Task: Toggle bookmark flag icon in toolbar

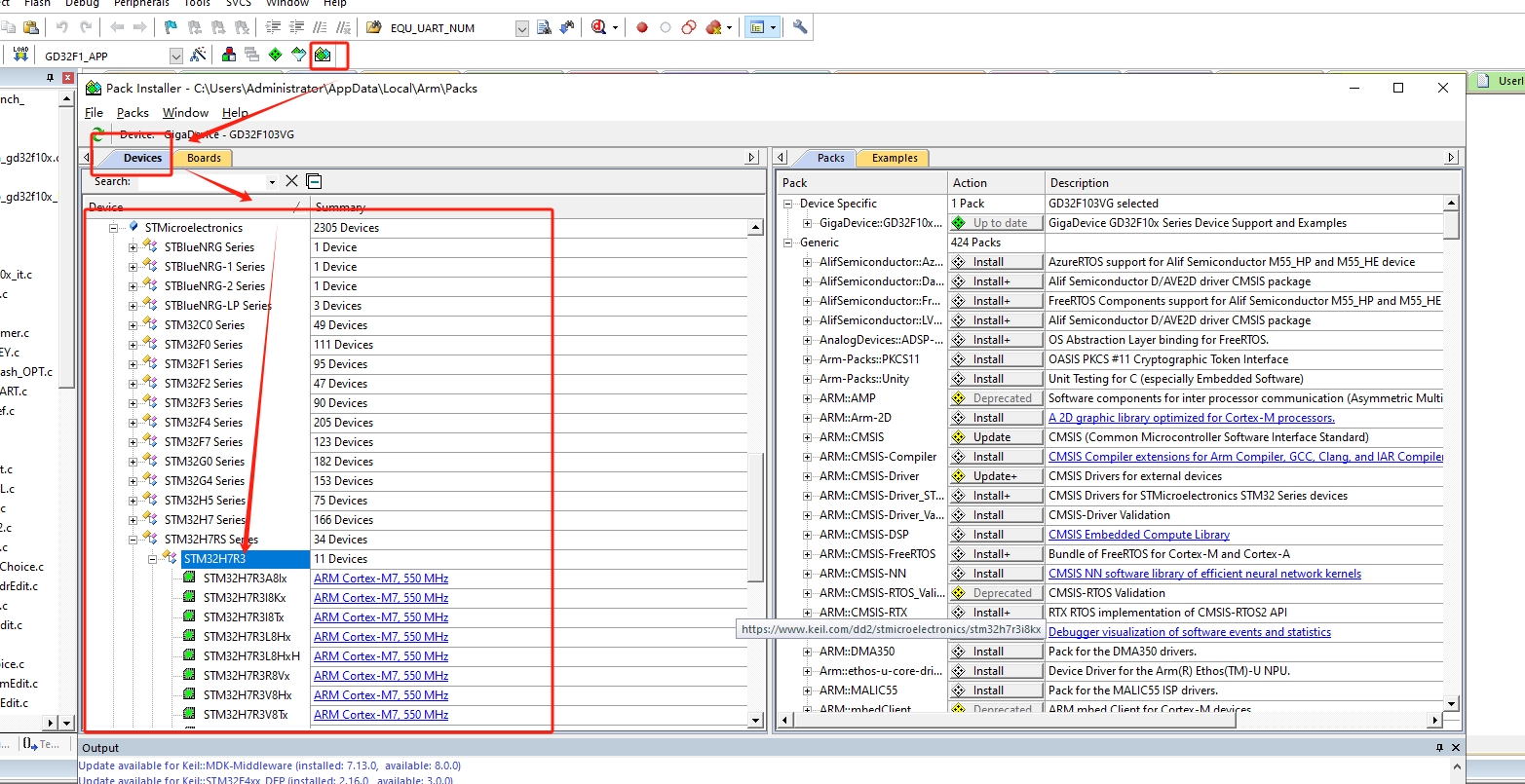Action: click(x=172, y=27)
